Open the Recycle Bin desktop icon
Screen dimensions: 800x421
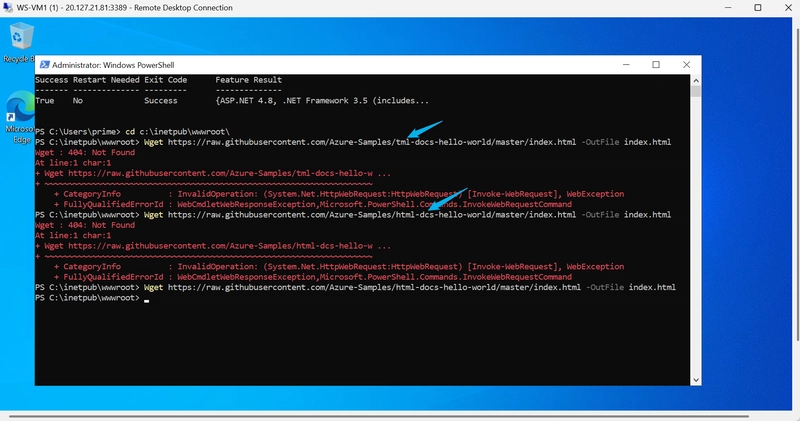19,42
